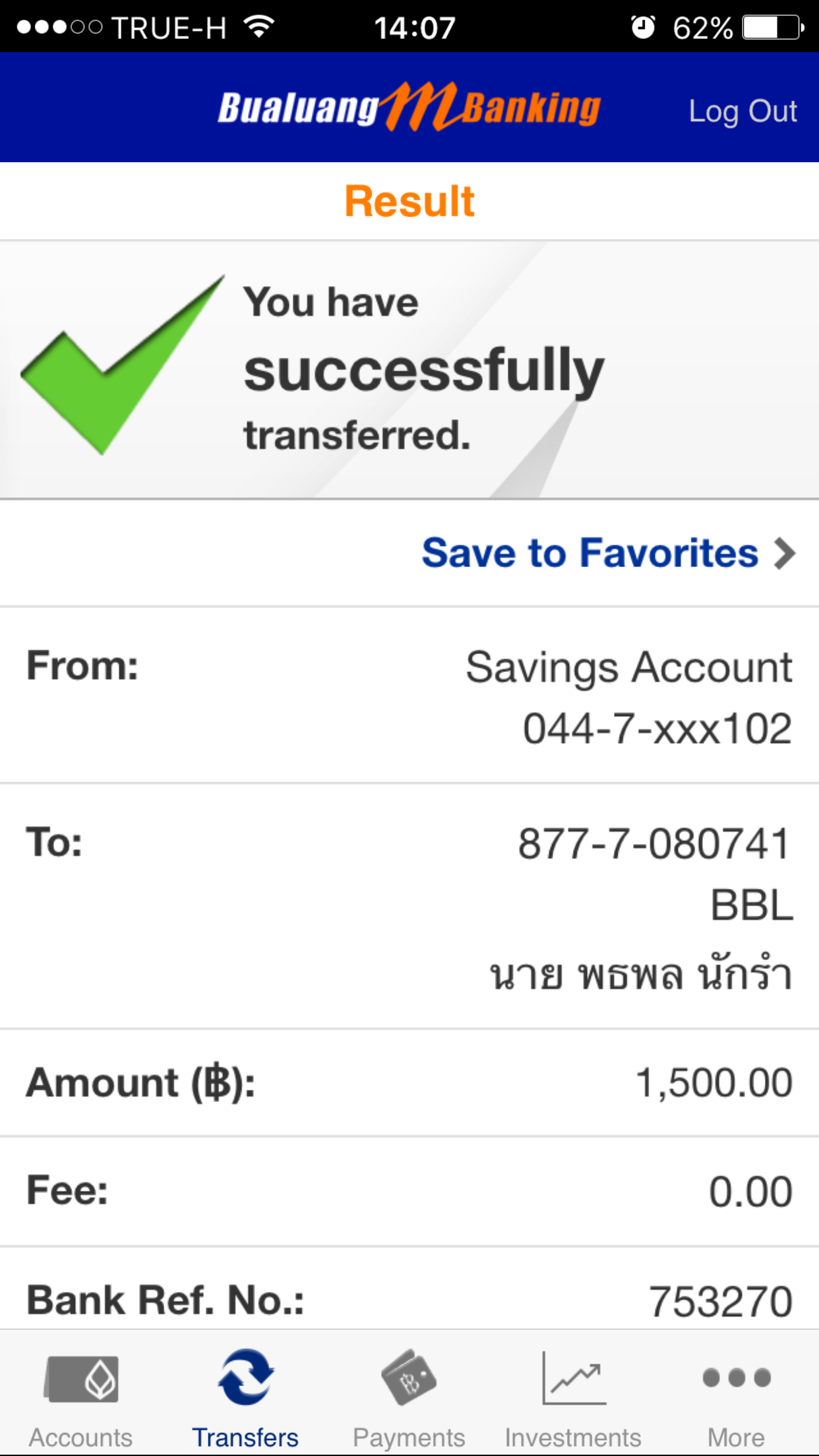Expand the Save to Favorites chevron
This screenshot has height=1456, width=819.
(785, 553)
